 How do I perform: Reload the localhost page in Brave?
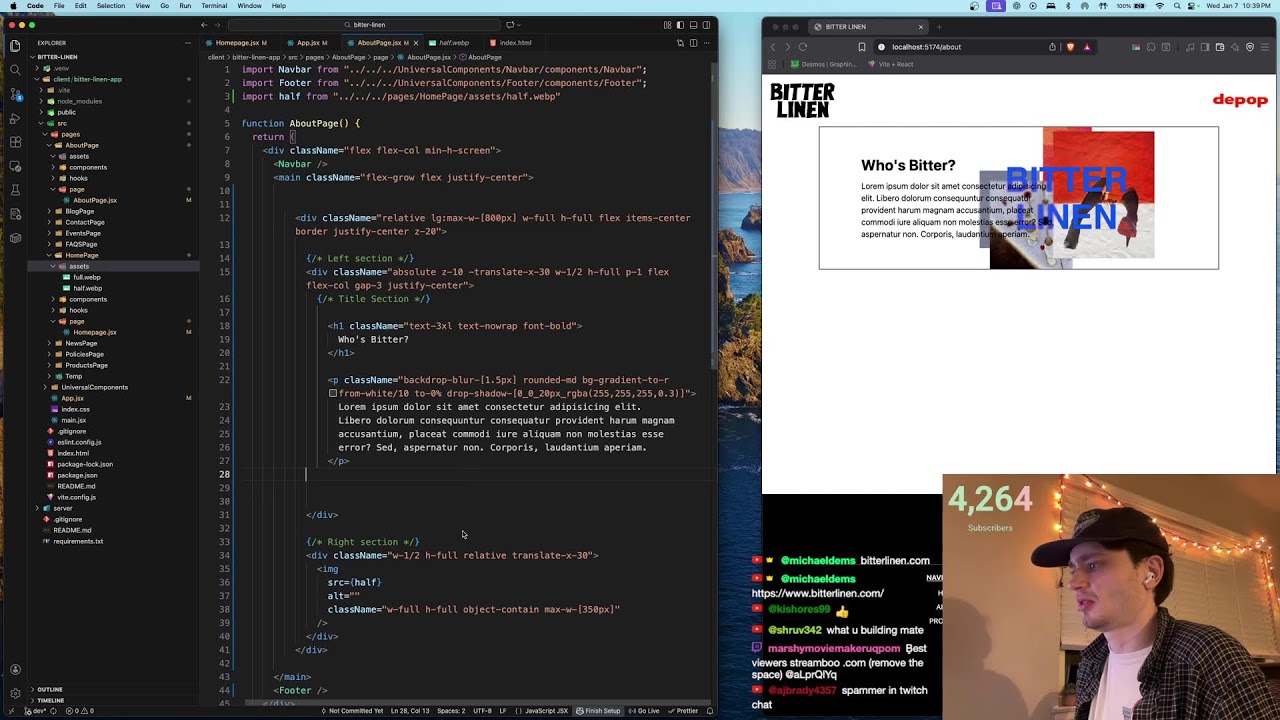click(x=802, y=47)
